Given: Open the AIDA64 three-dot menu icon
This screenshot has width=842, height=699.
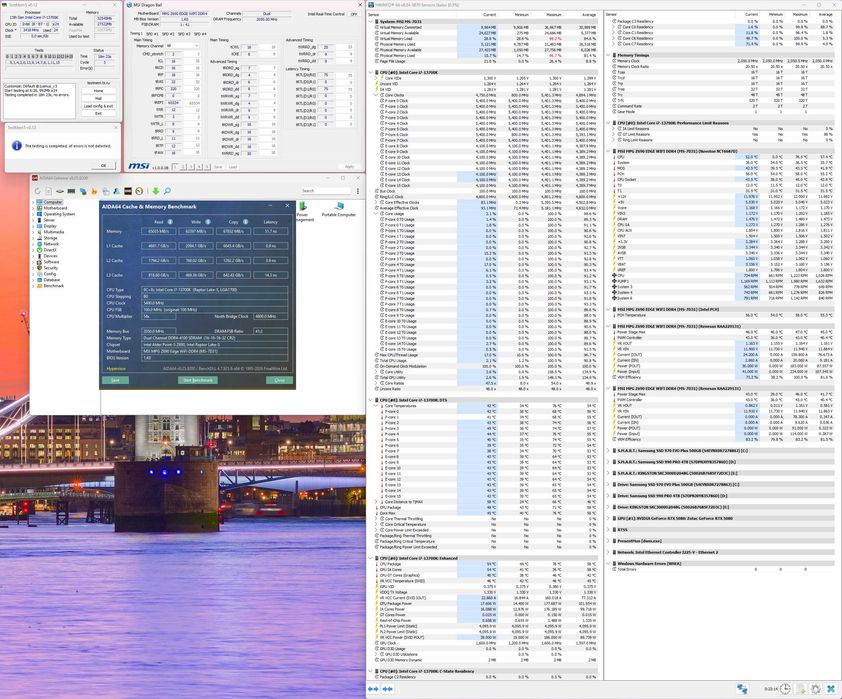Looking at the screenshot, I should point(358,191).
